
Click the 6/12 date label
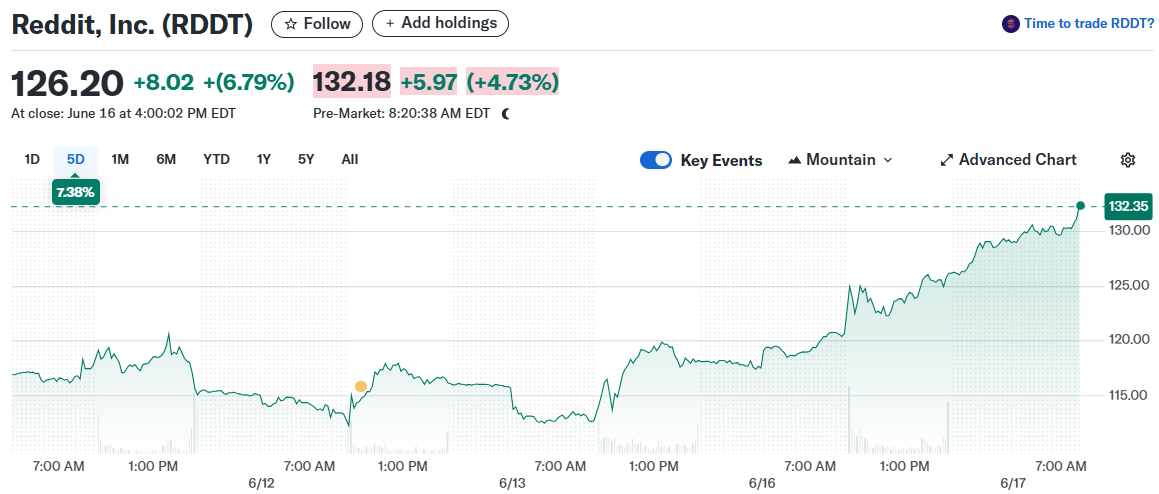[x=262, y=483]
